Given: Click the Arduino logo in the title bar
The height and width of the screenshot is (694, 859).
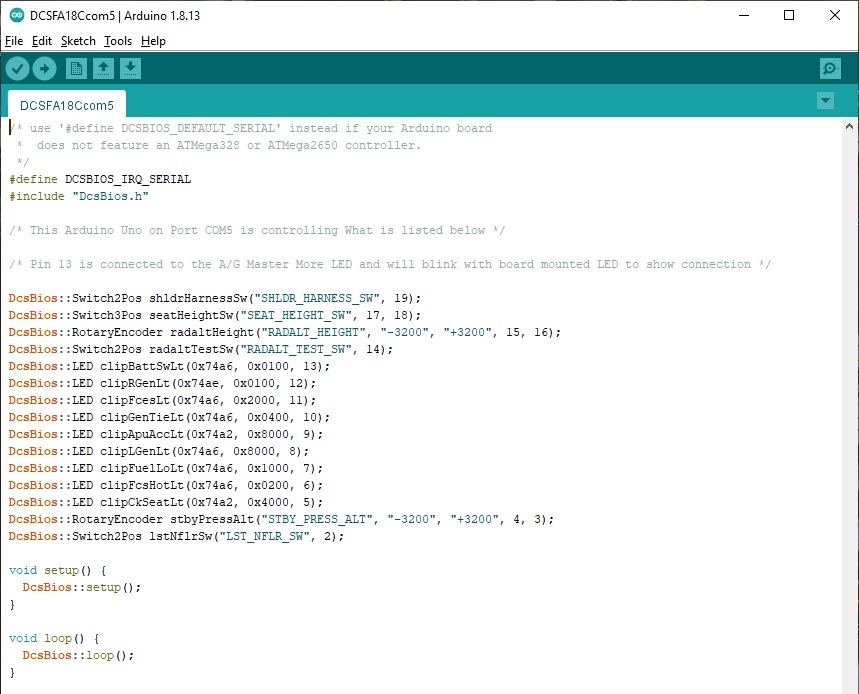Looking at the screenshot, I should point(16,15).
